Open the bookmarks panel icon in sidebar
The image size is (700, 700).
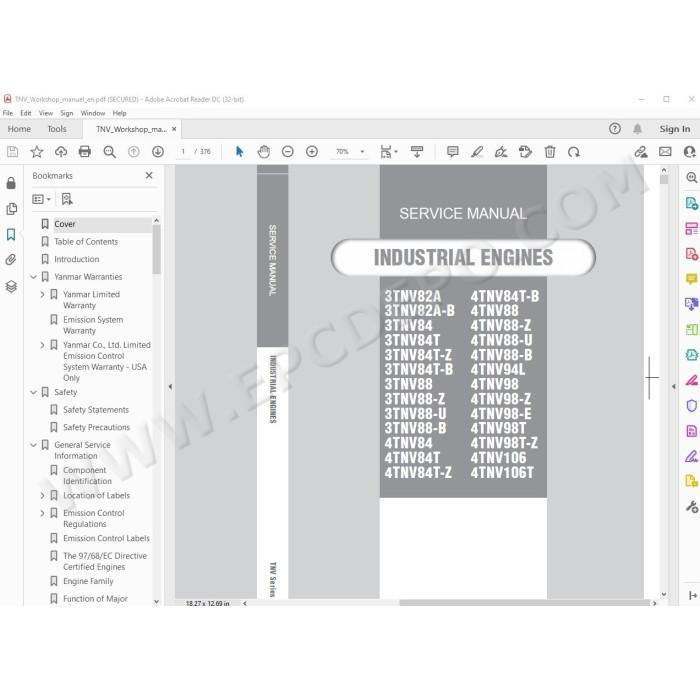11,234
